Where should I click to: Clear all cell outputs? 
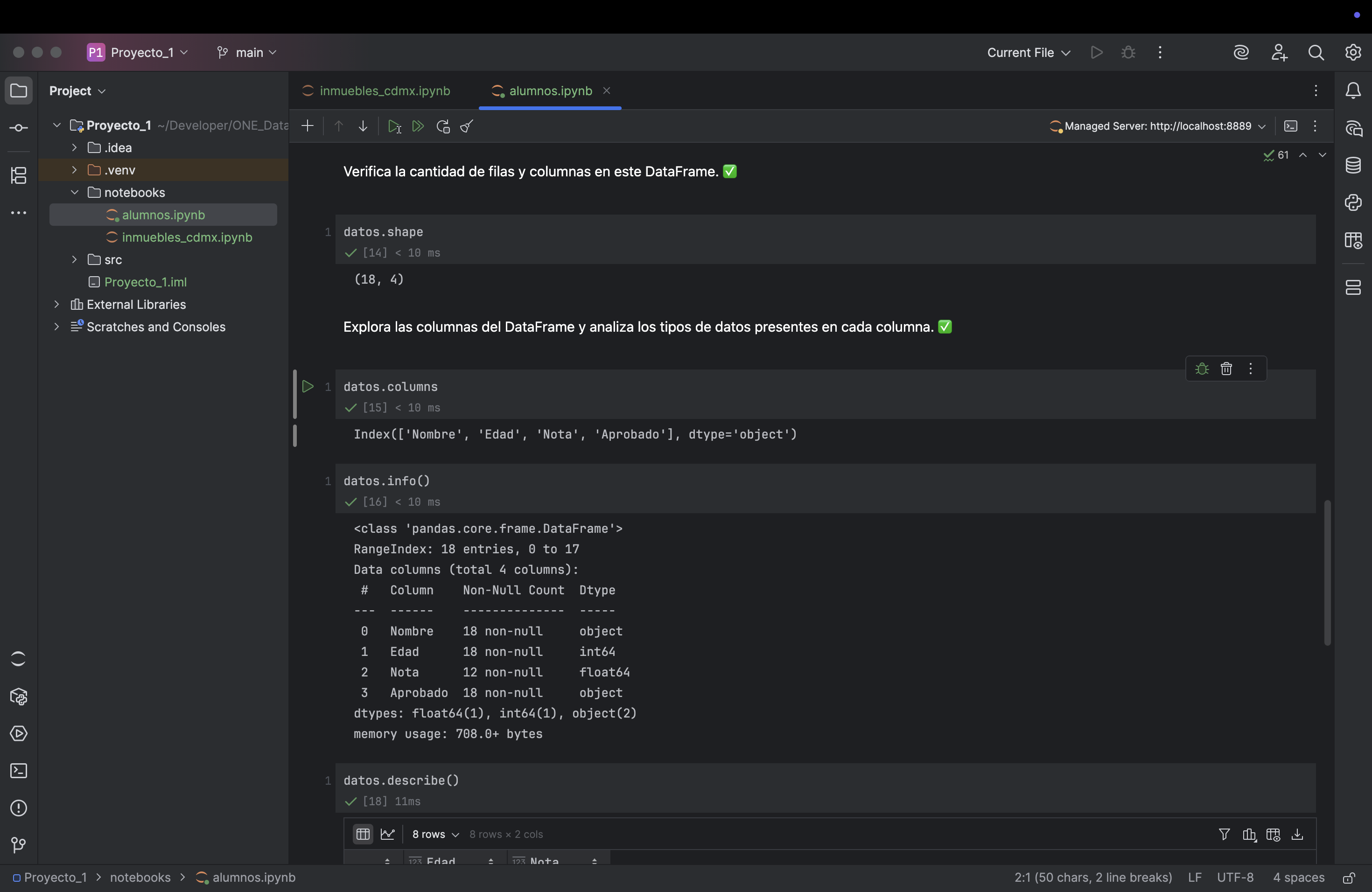pos(467,126)
